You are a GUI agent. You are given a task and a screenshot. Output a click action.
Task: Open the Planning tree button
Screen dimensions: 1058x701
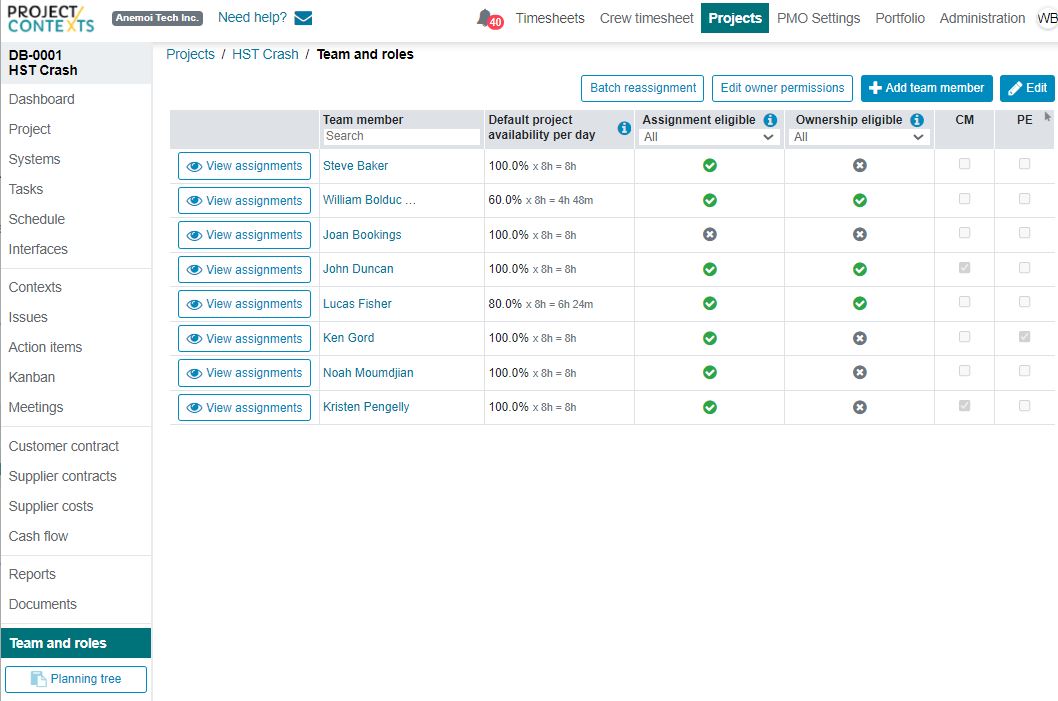pos(76,679)
